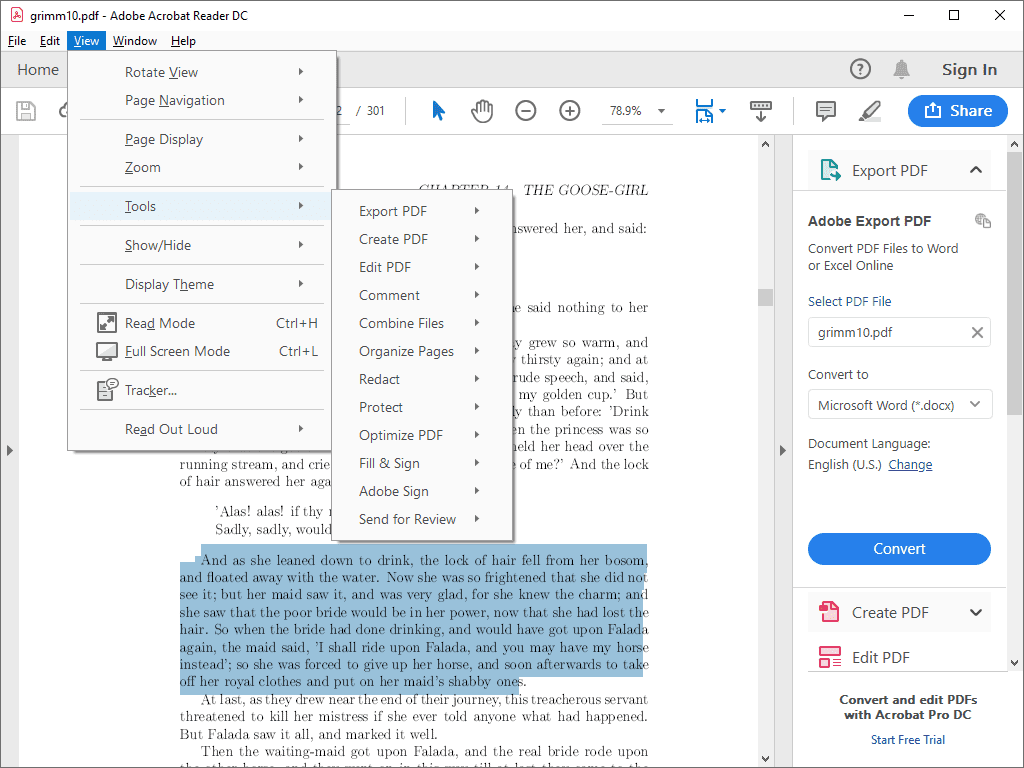Click Sign In
This screenshot has width=1024, height=768.
pos(969,69)
